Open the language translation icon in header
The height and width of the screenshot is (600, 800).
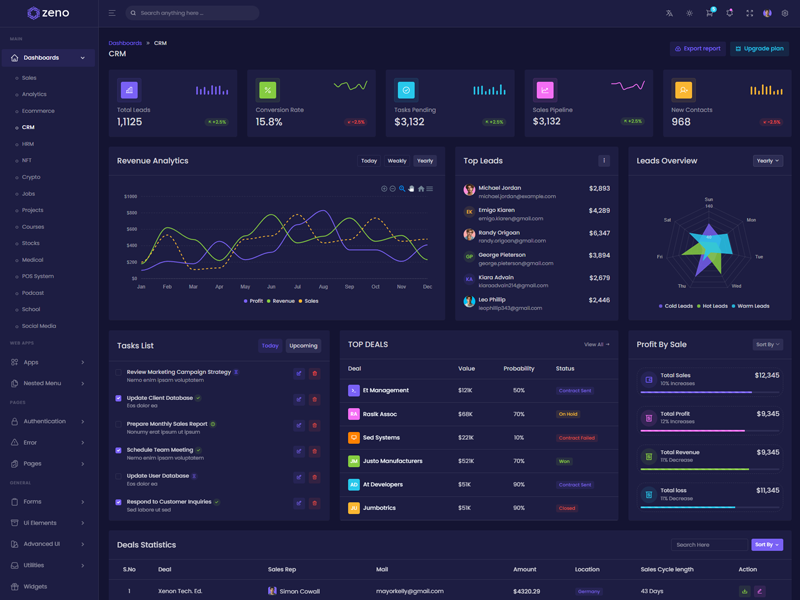pyautogui.click(x=669, y=13)
